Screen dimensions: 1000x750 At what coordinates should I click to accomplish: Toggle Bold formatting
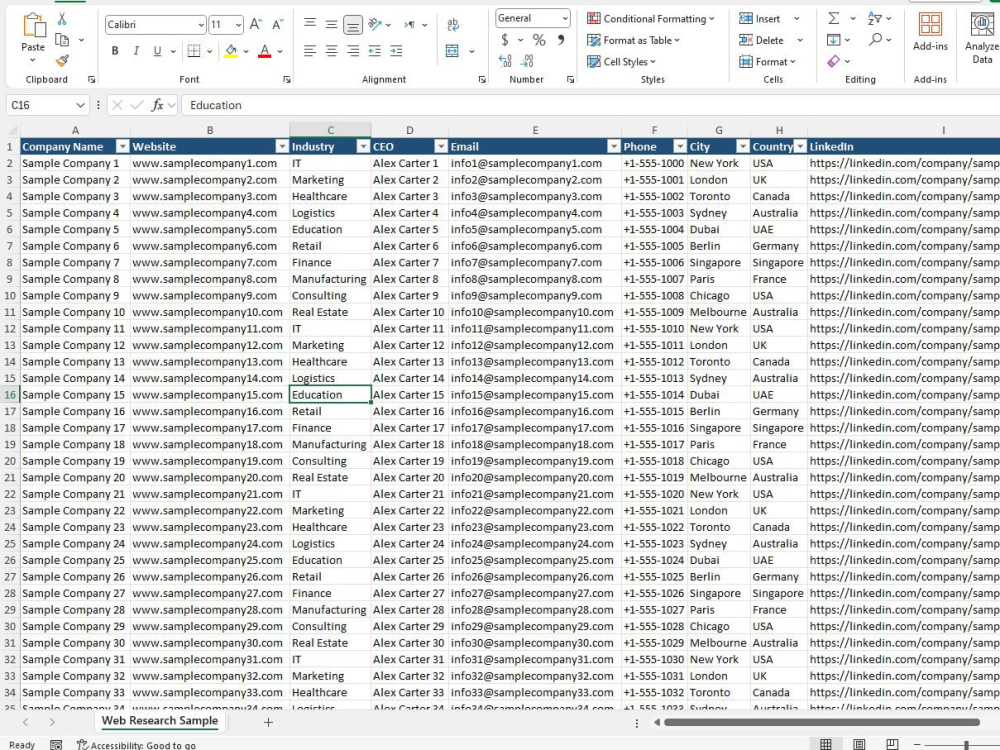pos(115,51)
